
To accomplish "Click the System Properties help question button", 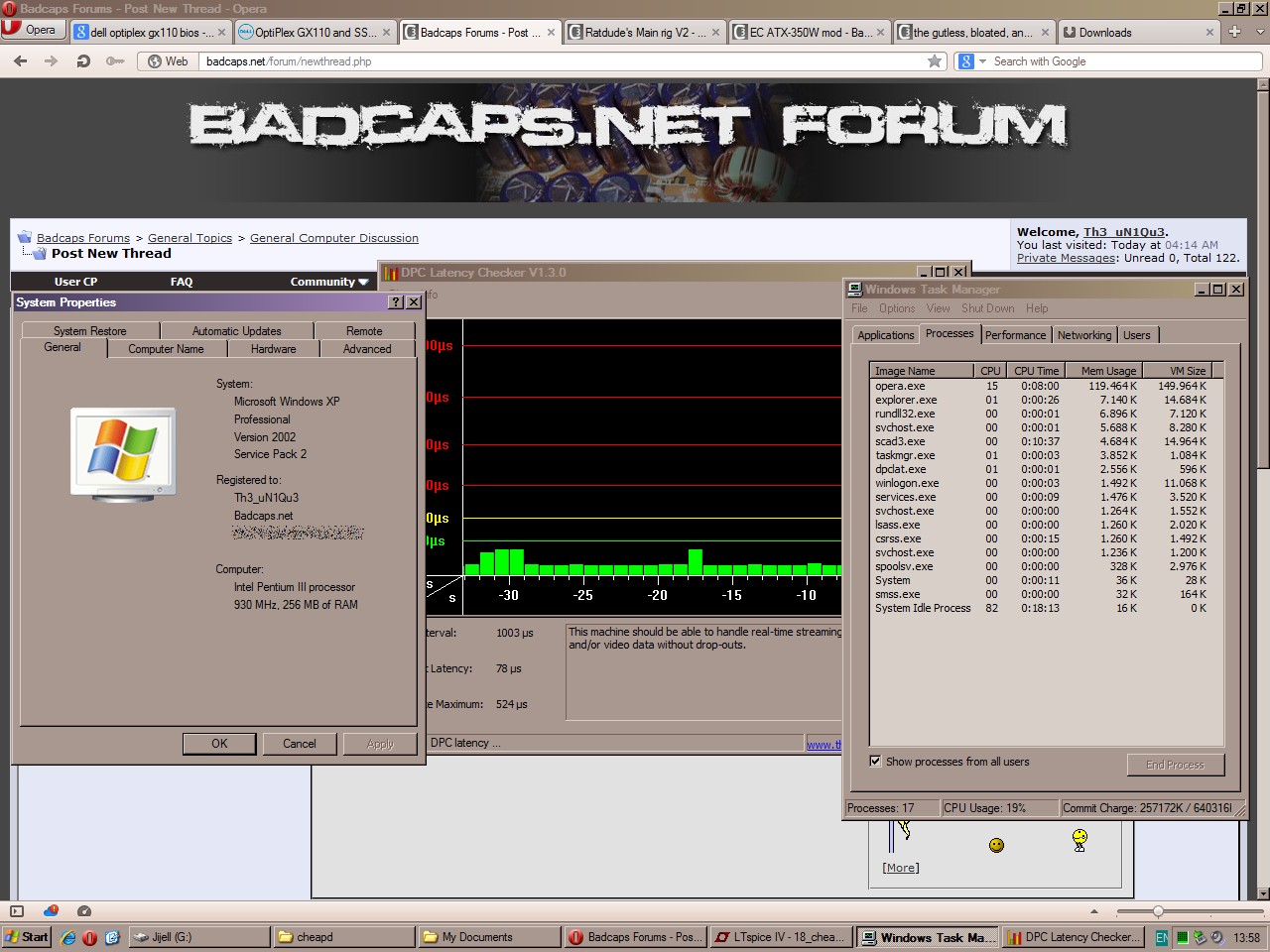I will 396,302.
